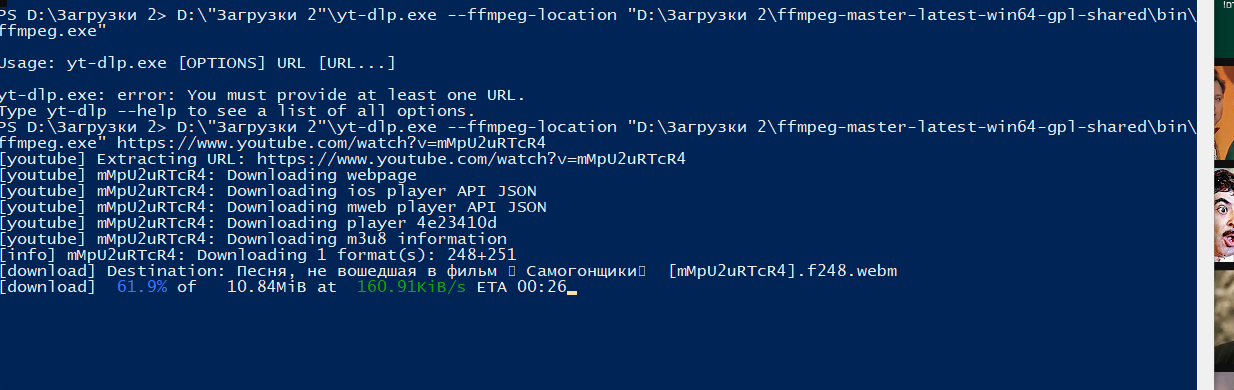
Task: Click the 'Downloading player 4e23410d' line
Action: pyautogui.click(x=362, y=223)
